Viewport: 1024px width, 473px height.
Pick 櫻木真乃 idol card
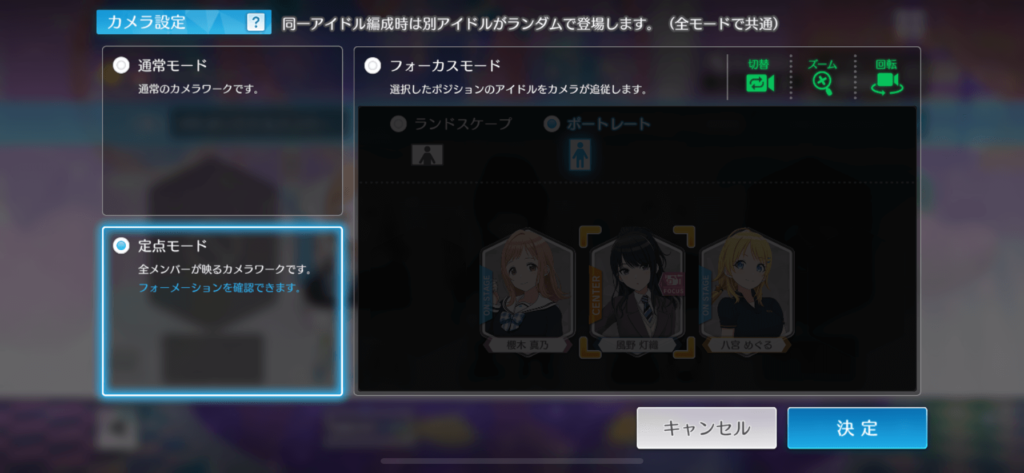tap(528, 291)
